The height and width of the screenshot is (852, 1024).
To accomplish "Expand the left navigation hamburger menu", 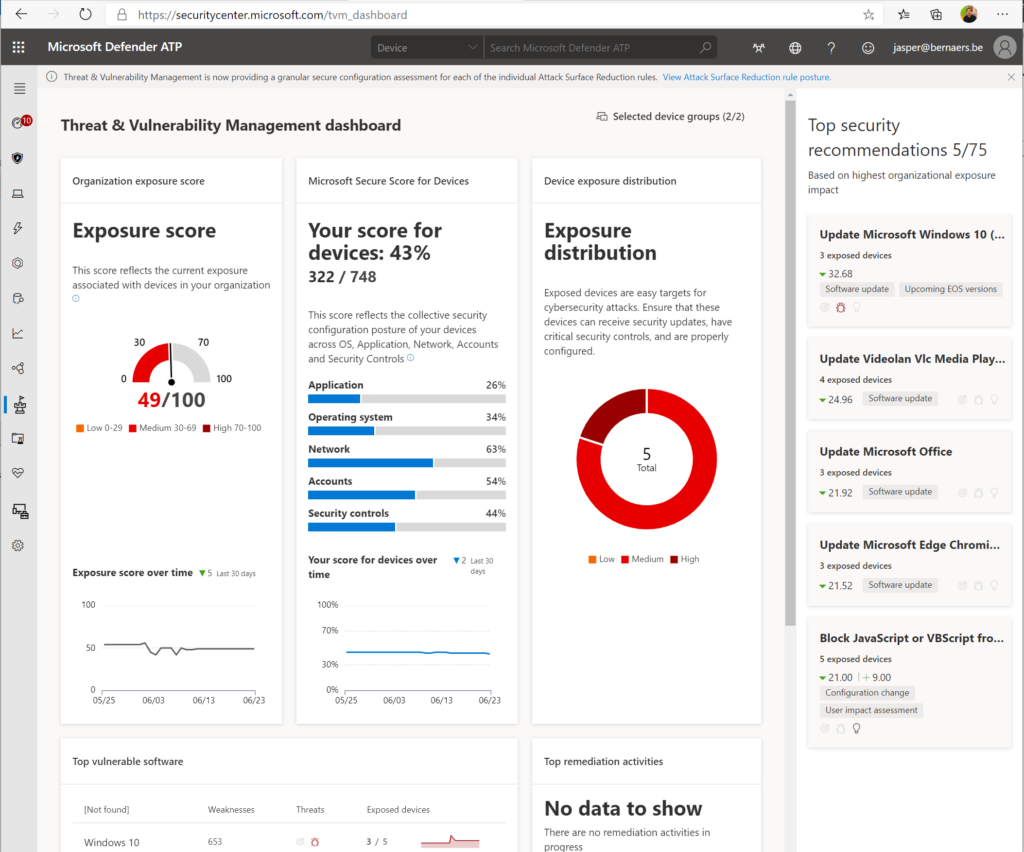I will [x=20, y=88].
